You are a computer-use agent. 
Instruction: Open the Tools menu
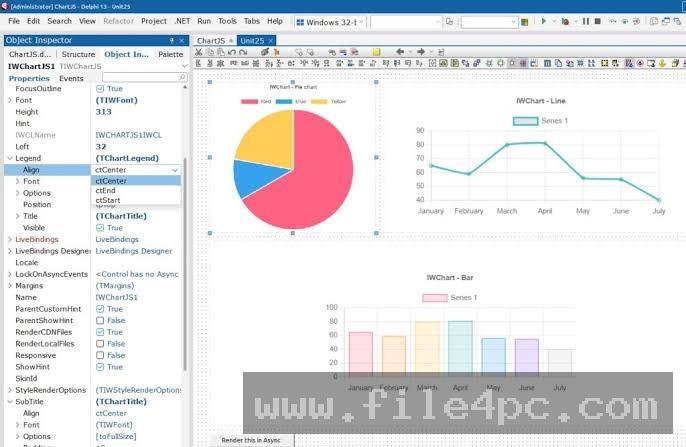coord(227,21)
